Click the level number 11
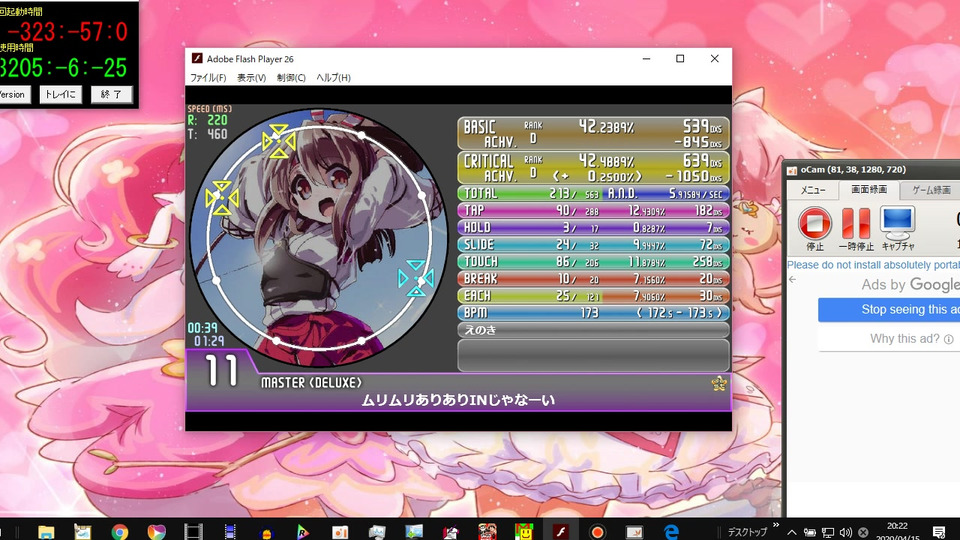Viewport: 960px width, 540px height. (220, 370)
